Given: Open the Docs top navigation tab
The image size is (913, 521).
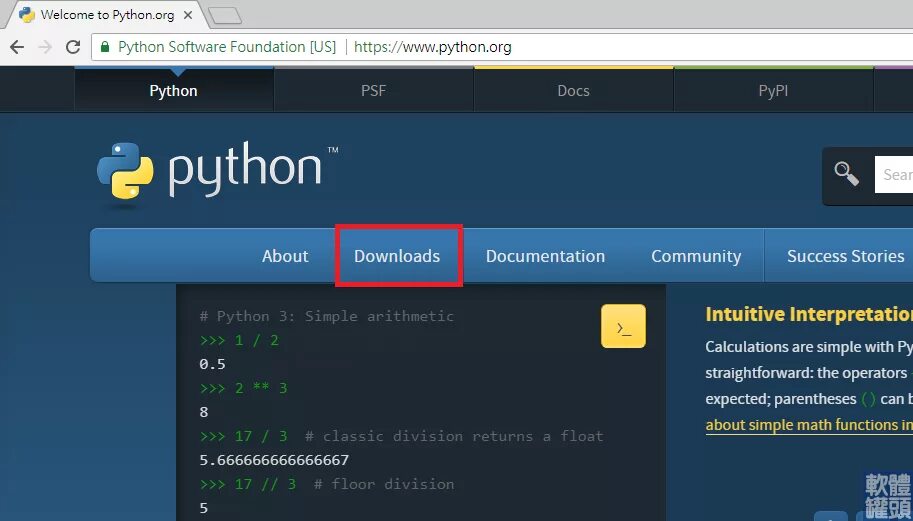Looking at the screenshot, I should 574,91.
